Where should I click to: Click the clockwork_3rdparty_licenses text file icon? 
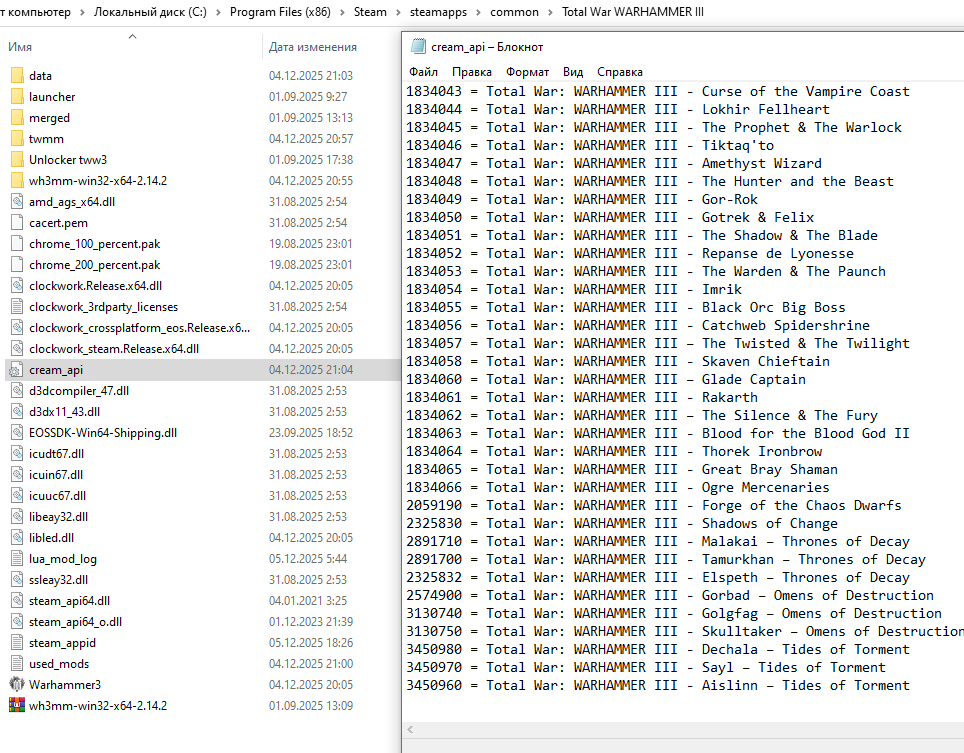click(x=17, y=307)
